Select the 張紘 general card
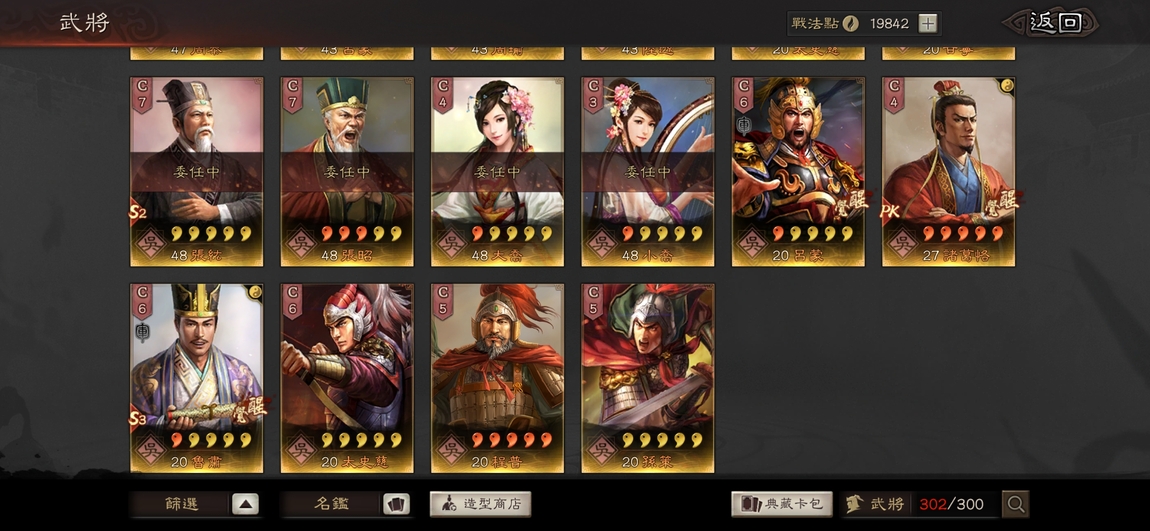This screenshot has width=1150, height=531. 197,172
